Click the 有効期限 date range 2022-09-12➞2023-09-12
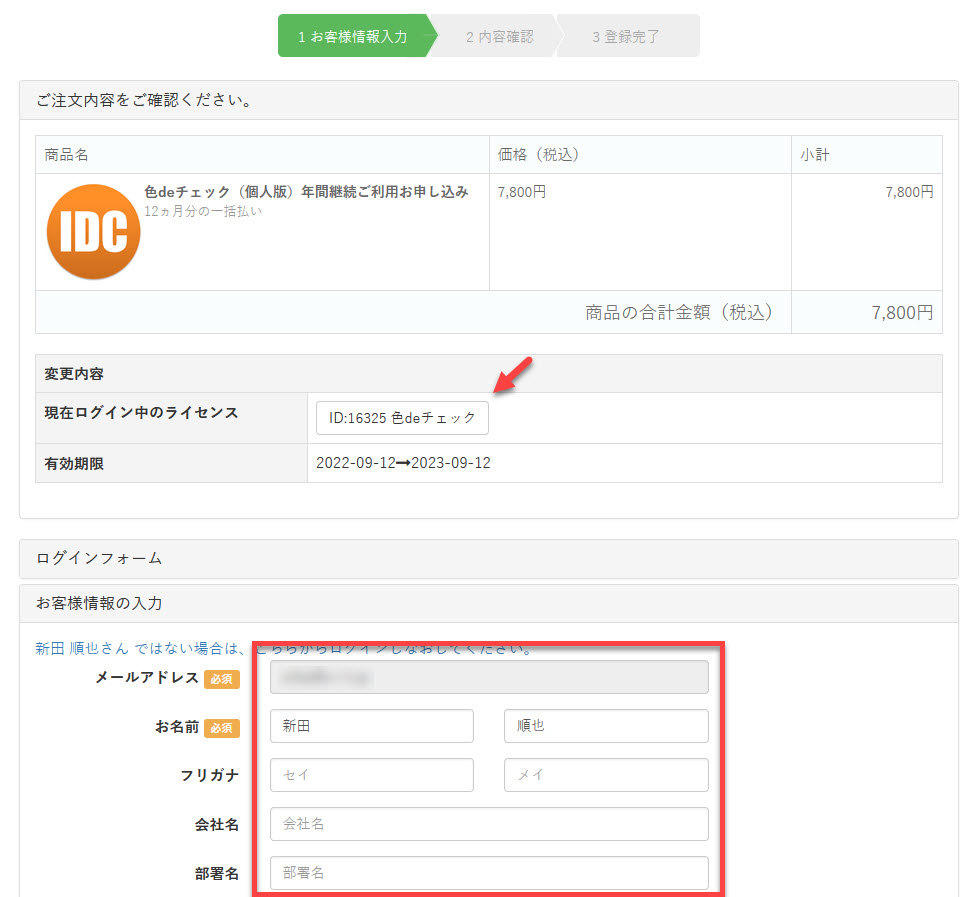 pyautogui.click(x=403, y=463)
